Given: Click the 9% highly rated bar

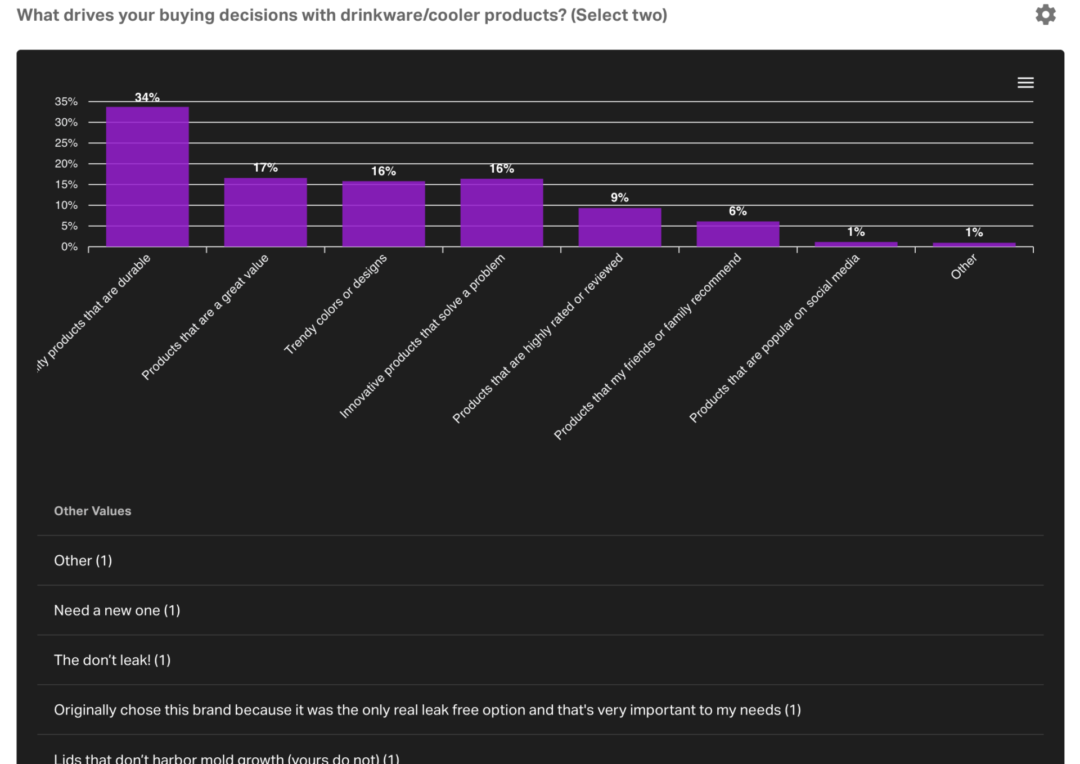Looking at the screenshot, I should pos(619,227).
